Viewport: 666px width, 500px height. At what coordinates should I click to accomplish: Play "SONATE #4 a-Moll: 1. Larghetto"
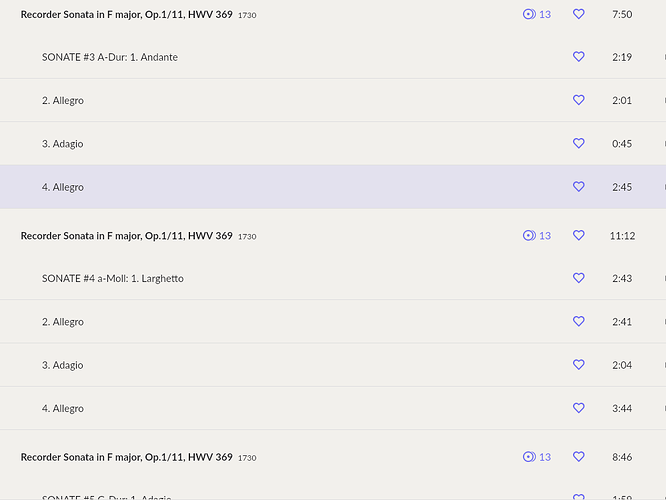pyautogui.click(x=113, y=279)
